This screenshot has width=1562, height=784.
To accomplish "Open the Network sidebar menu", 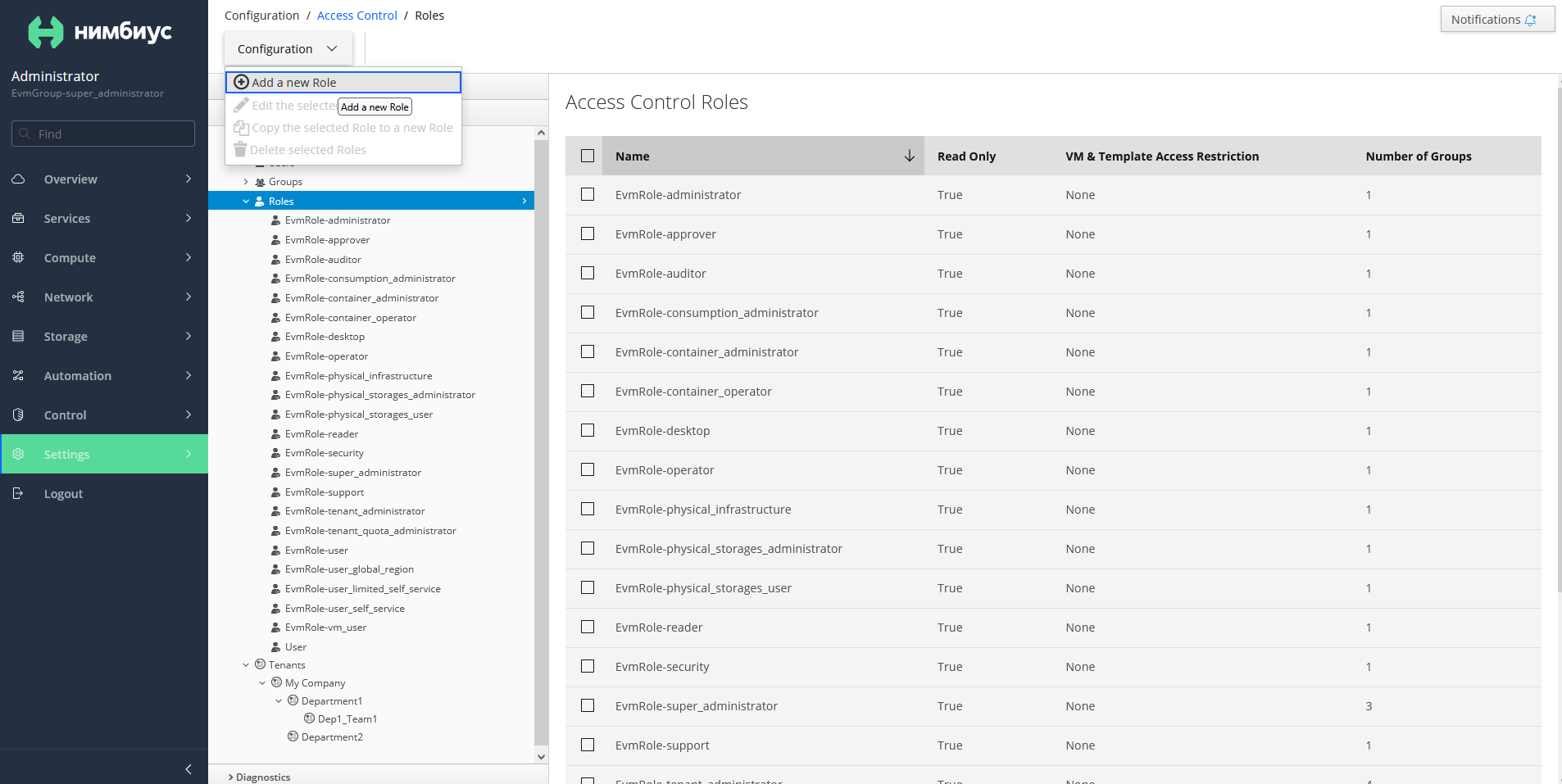I will tap(104, 297).
